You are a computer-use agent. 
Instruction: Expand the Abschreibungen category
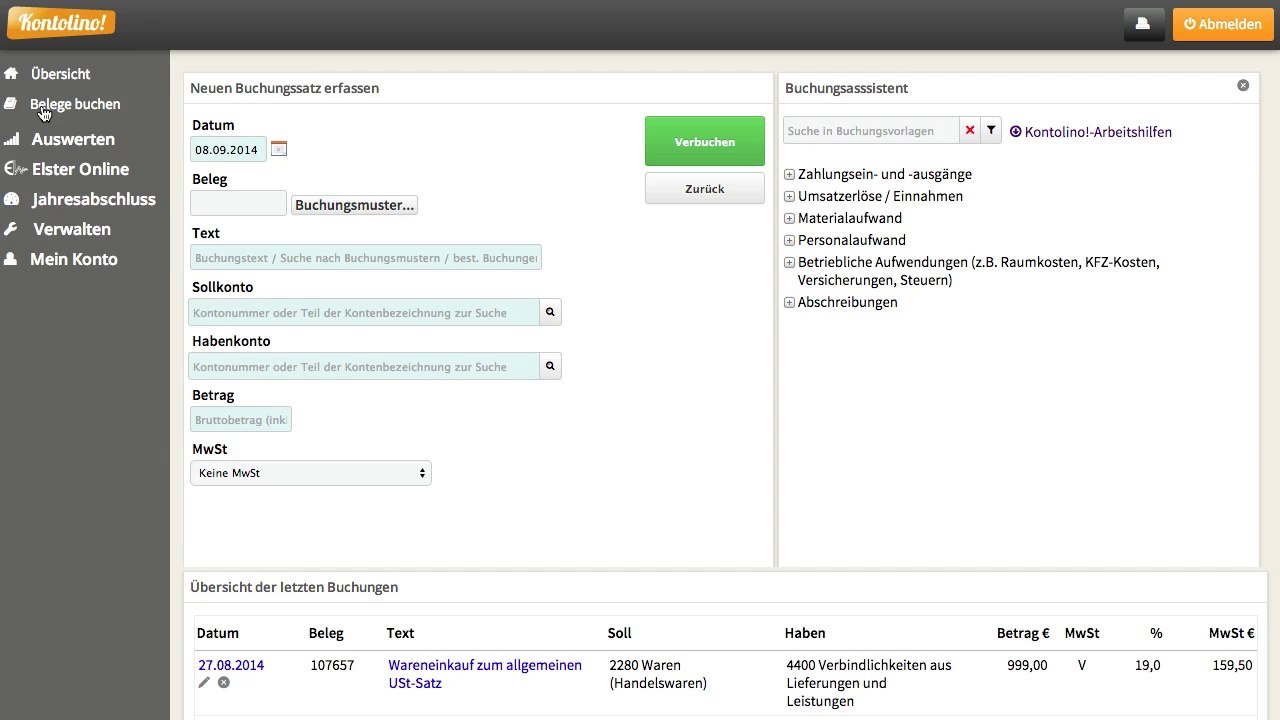pos(789,303)
